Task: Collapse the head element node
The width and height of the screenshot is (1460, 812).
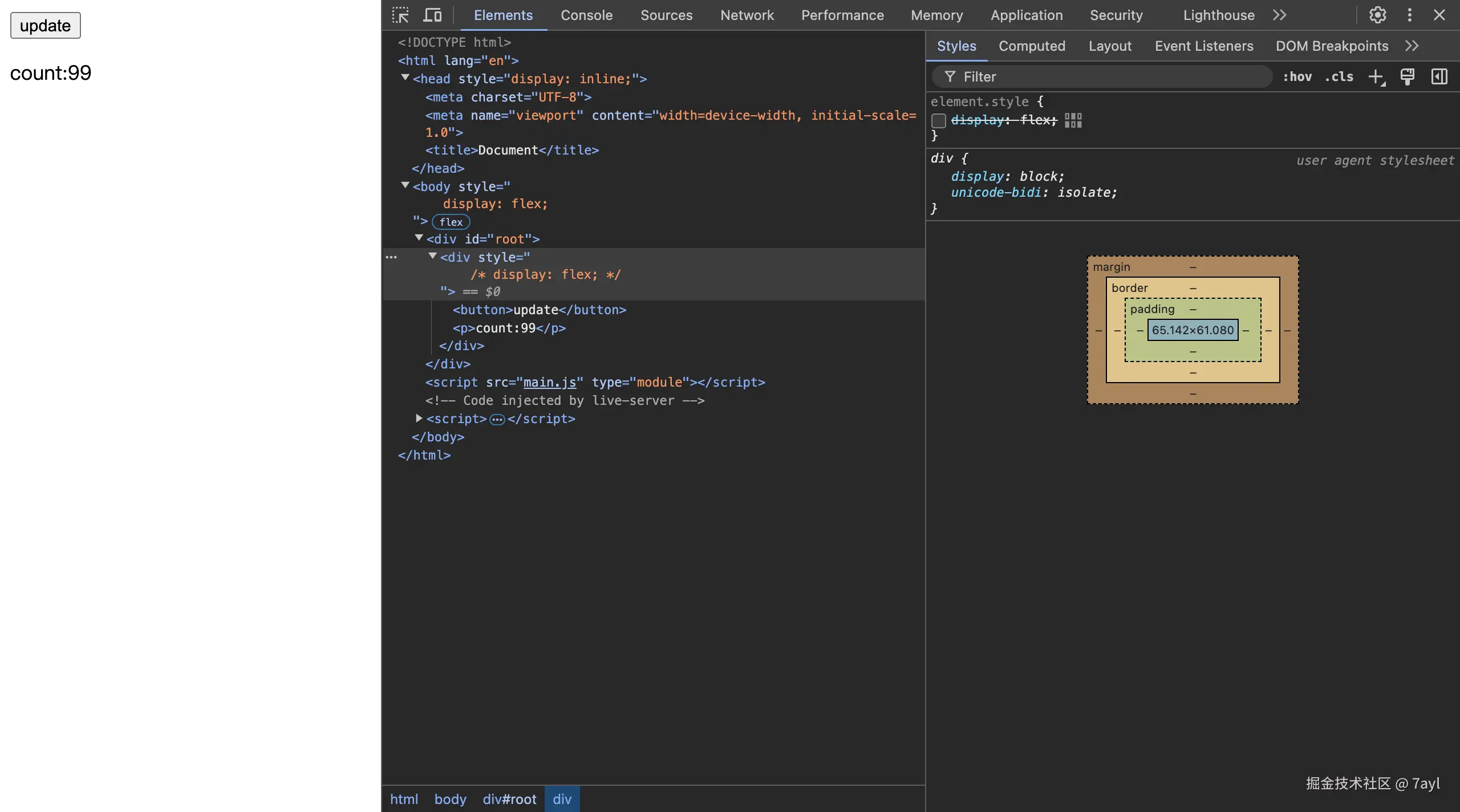Action: [405, 78]
